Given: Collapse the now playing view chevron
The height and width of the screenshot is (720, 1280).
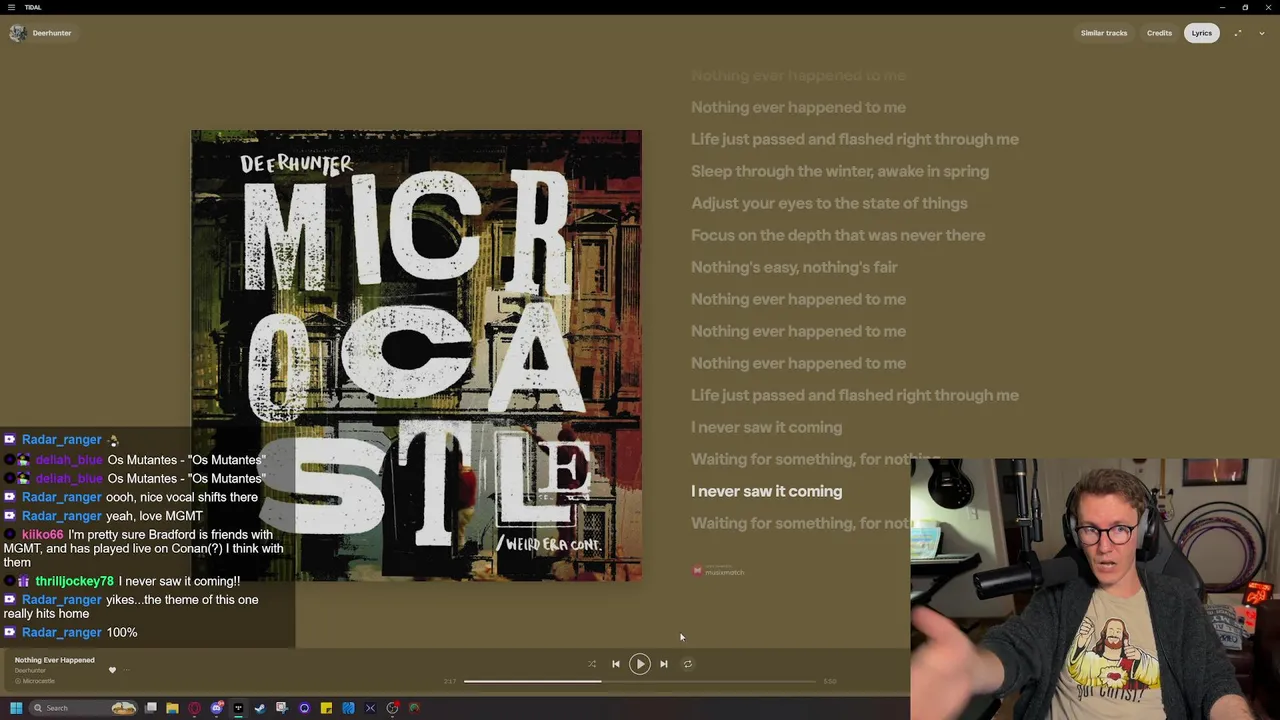Looking at the screenshot, I should click(1262, 33).
